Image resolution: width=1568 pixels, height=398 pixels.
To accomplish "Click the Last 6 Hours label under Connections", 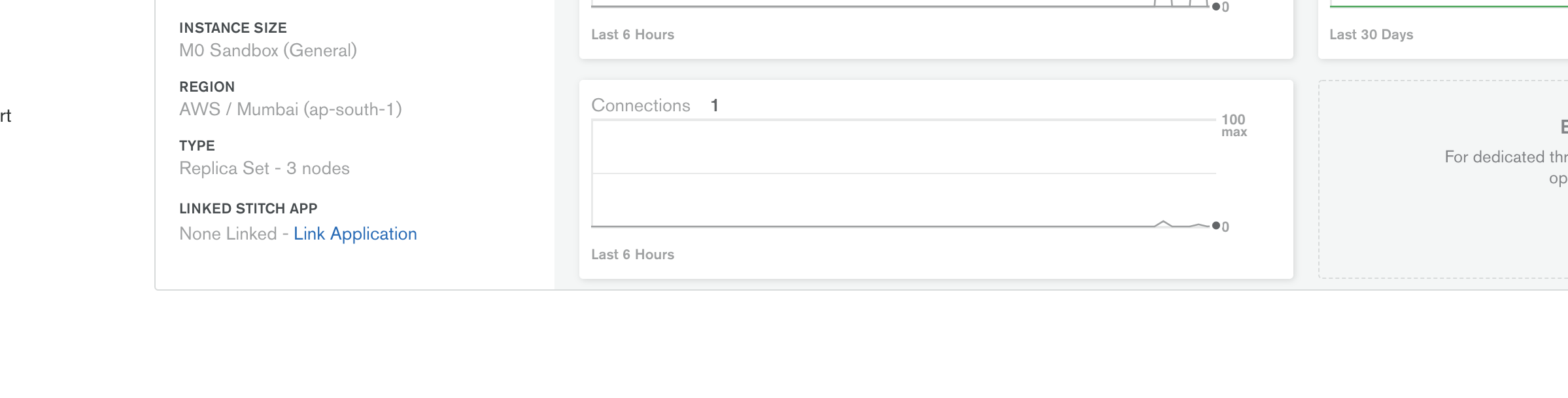I will 633,255.
